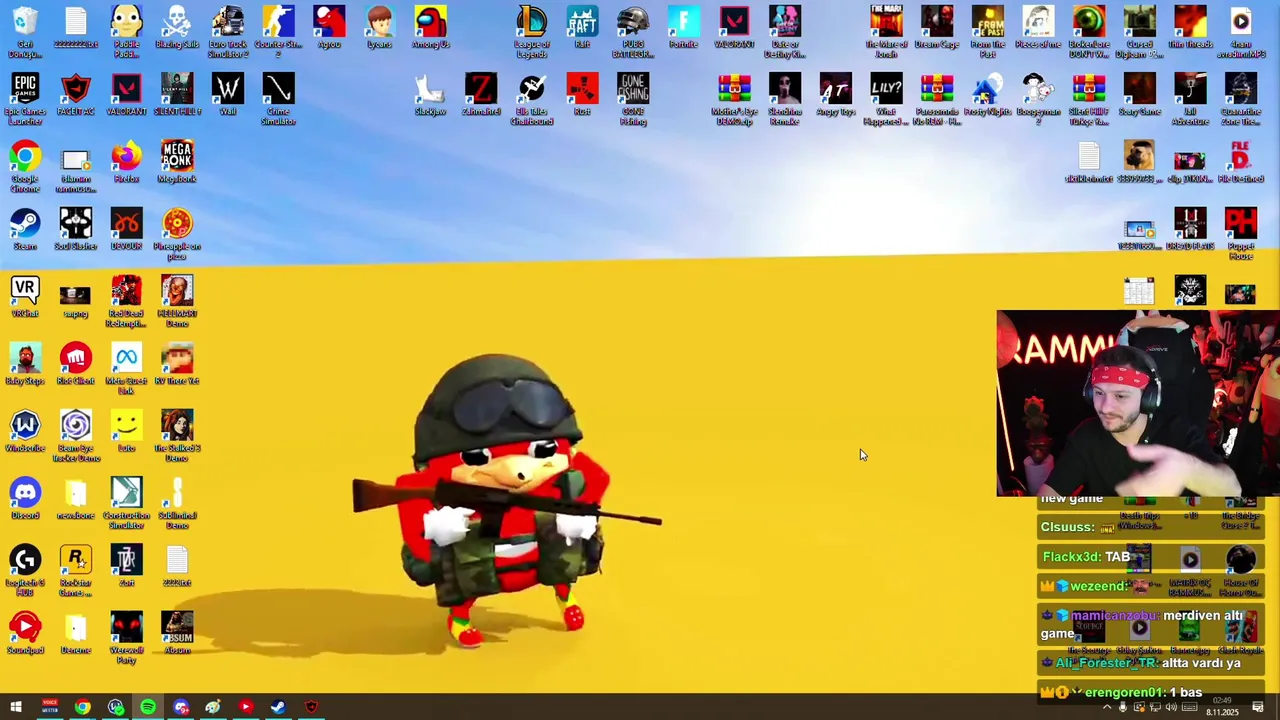Open Meta Quest Link shortcut
Viewport: 1280px width, 720px height.
[126, 368]
